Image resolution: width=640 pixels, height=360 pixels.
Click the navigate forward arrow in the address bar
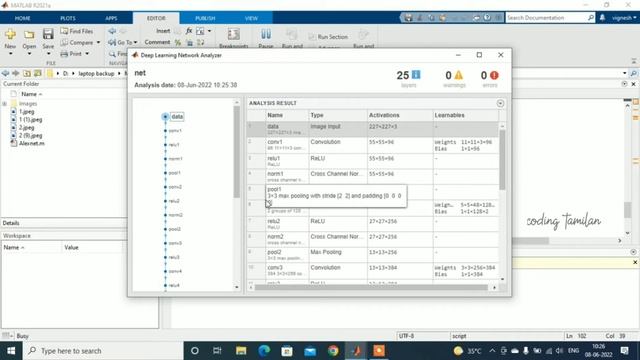pyautogui.click(x=16, y=73)
